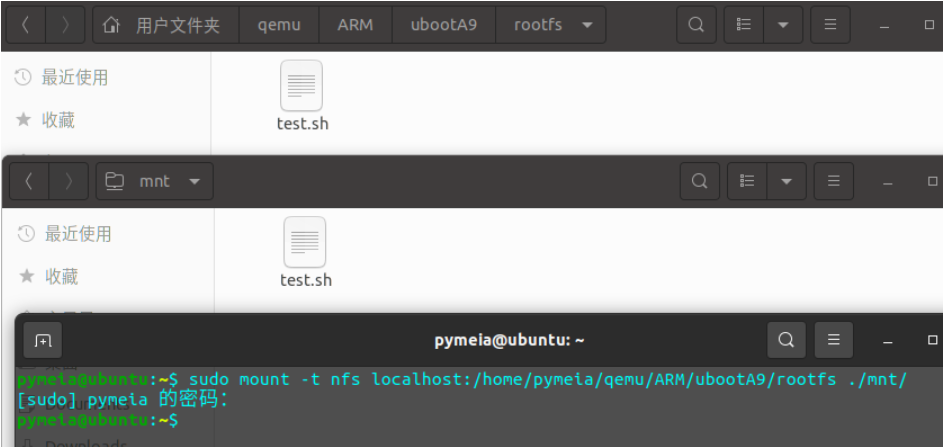Viewport: 945px width, 447px height.
Task: Select the ubootA9 breadcrumb segment
Action: coord(444,25)
